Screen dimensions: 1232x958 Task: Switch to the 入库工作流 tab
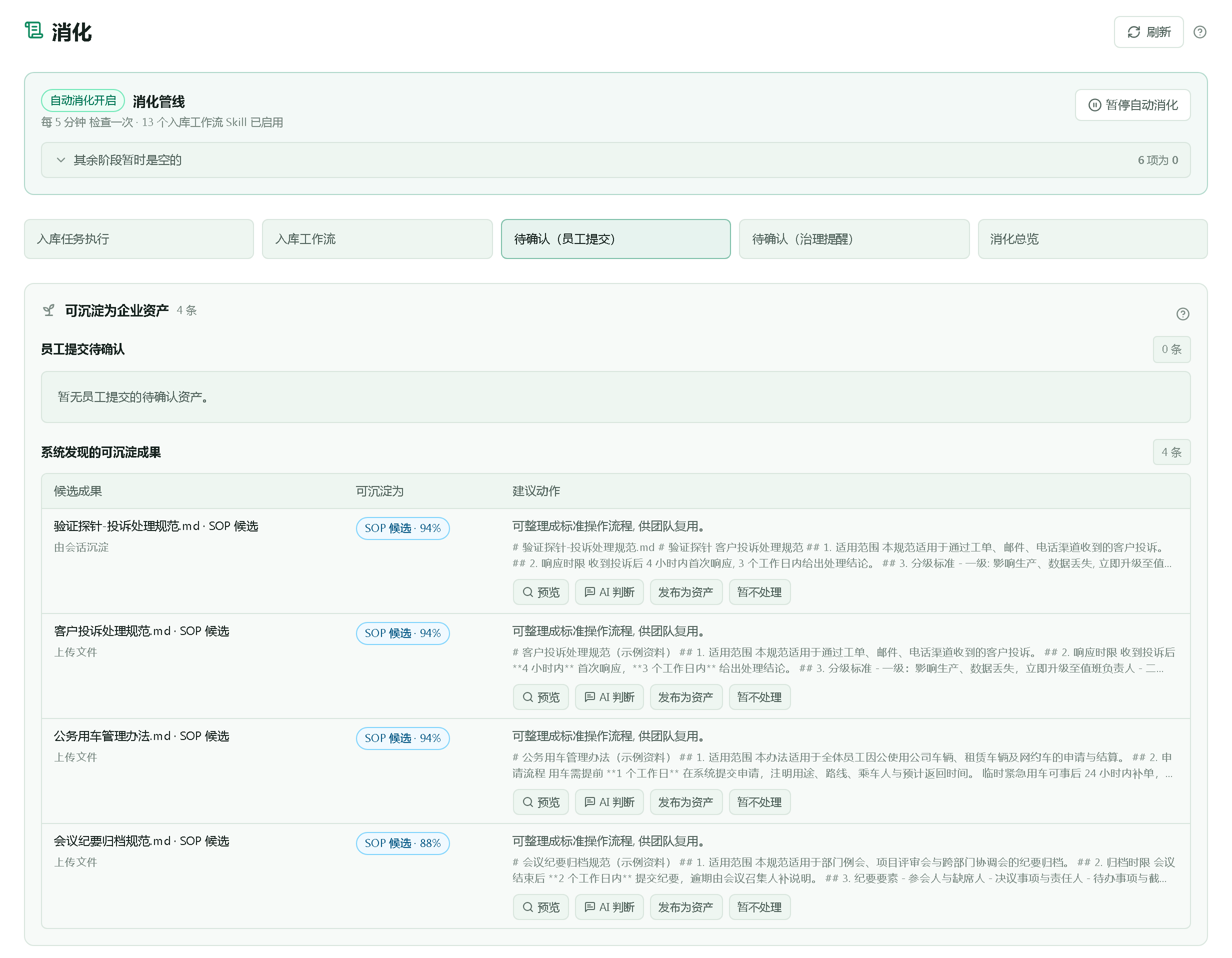tap(377, 239)
